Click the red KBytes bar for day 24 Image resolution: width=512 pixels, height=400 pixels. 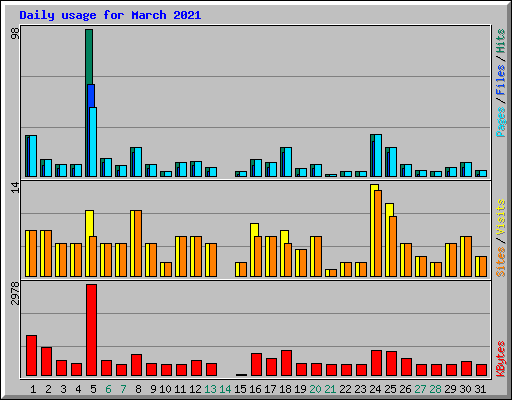coord(376,363)
